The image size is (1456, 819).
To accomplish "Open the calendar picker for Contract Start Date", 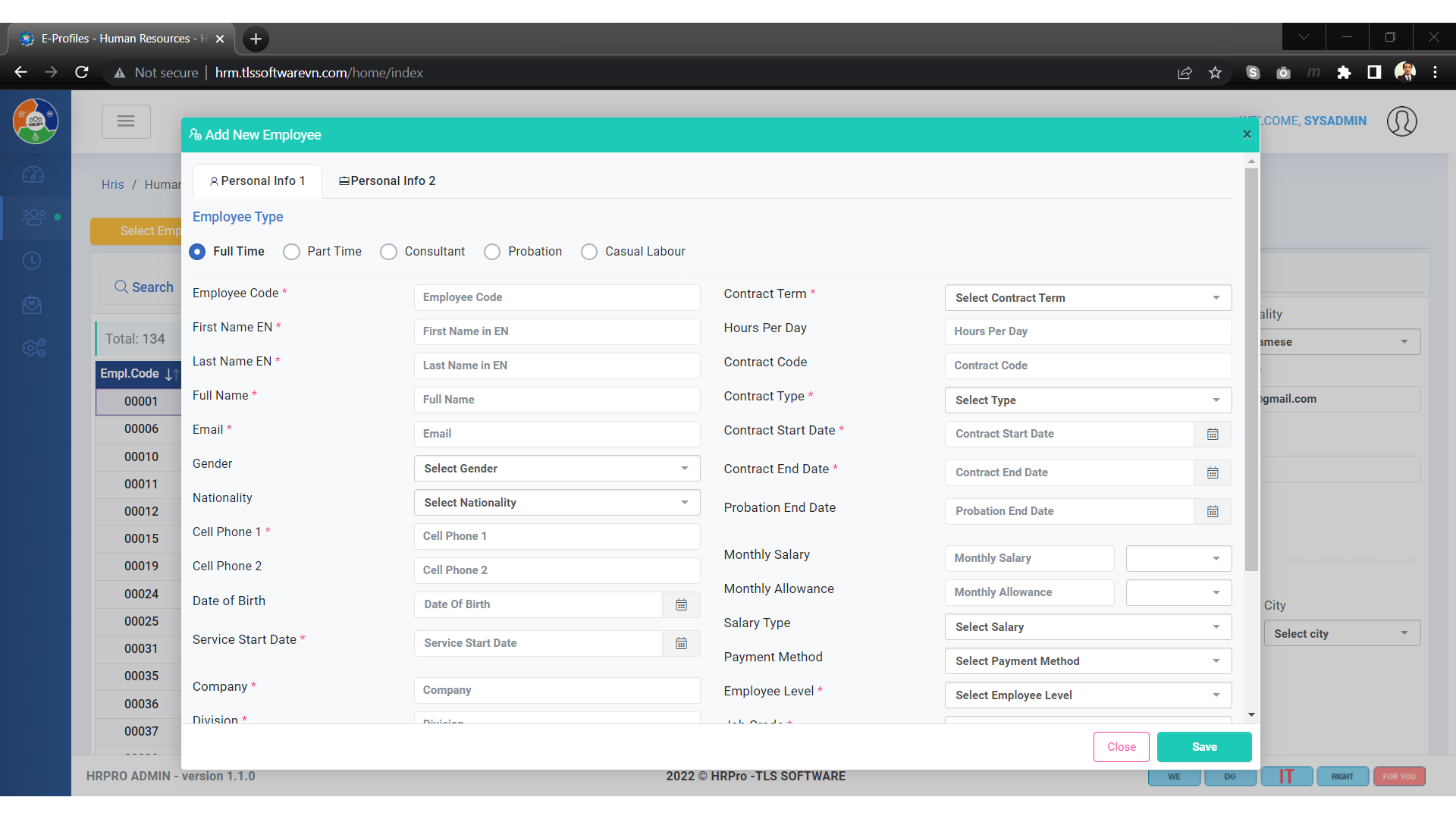I will tap(1212, 434).
